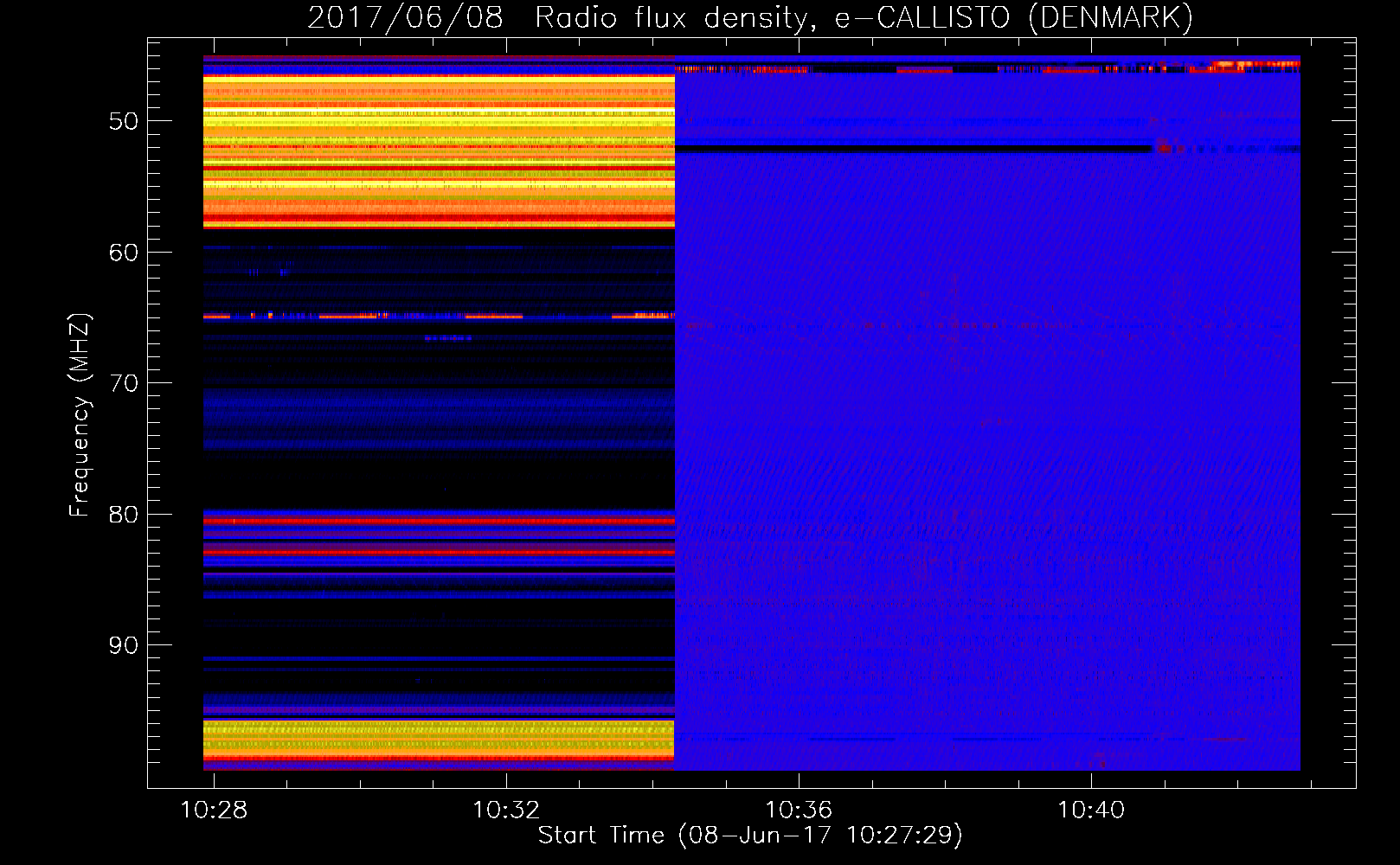The width and height of the screenshot is (1400, 865).
Task: Click the 10:32 time tick label
Action: click(x=506, y=810)
